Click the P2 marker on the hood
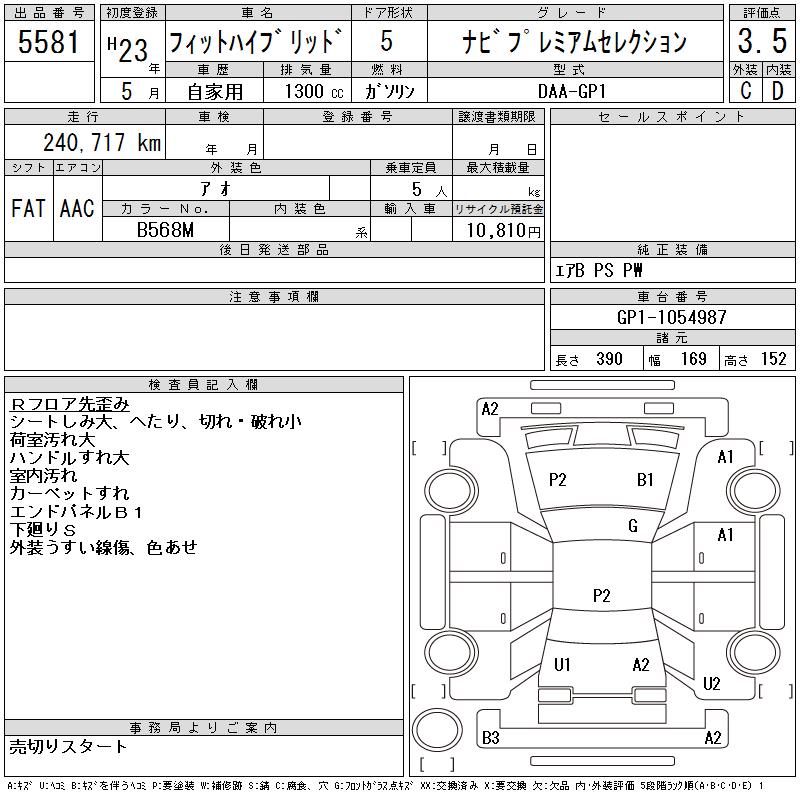 558,480
